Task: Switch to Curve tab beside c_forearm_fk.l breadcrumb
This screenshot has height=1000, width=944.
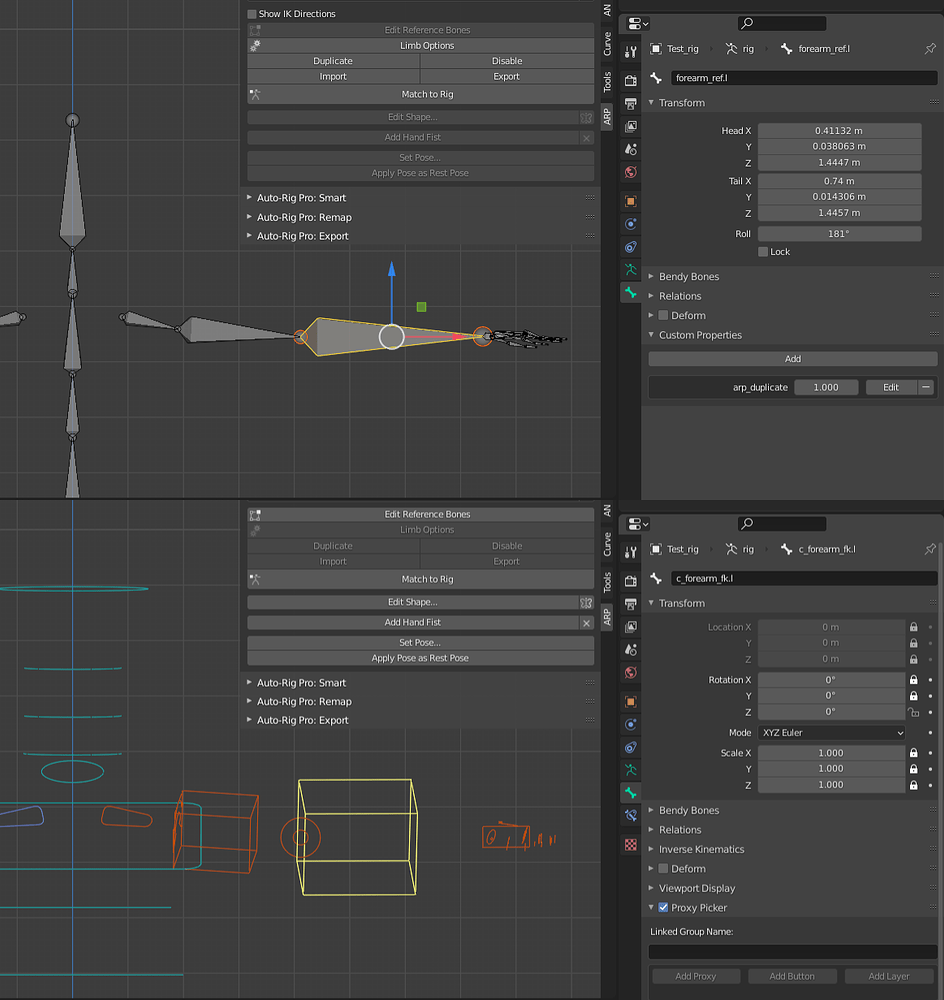Action: coord(607,544)
